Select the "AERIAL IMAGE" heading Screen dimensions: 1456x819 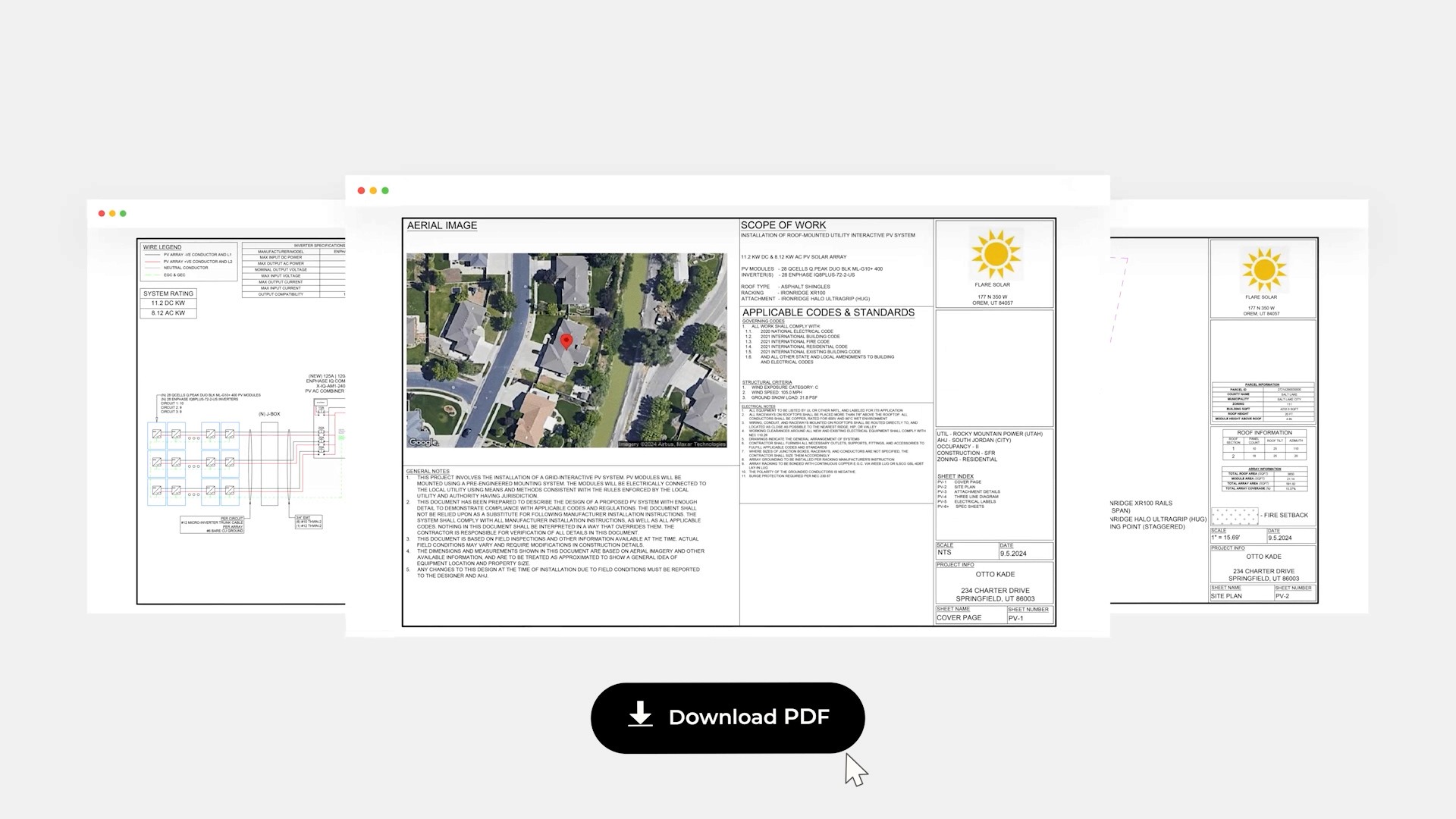[x=442, y=225]
